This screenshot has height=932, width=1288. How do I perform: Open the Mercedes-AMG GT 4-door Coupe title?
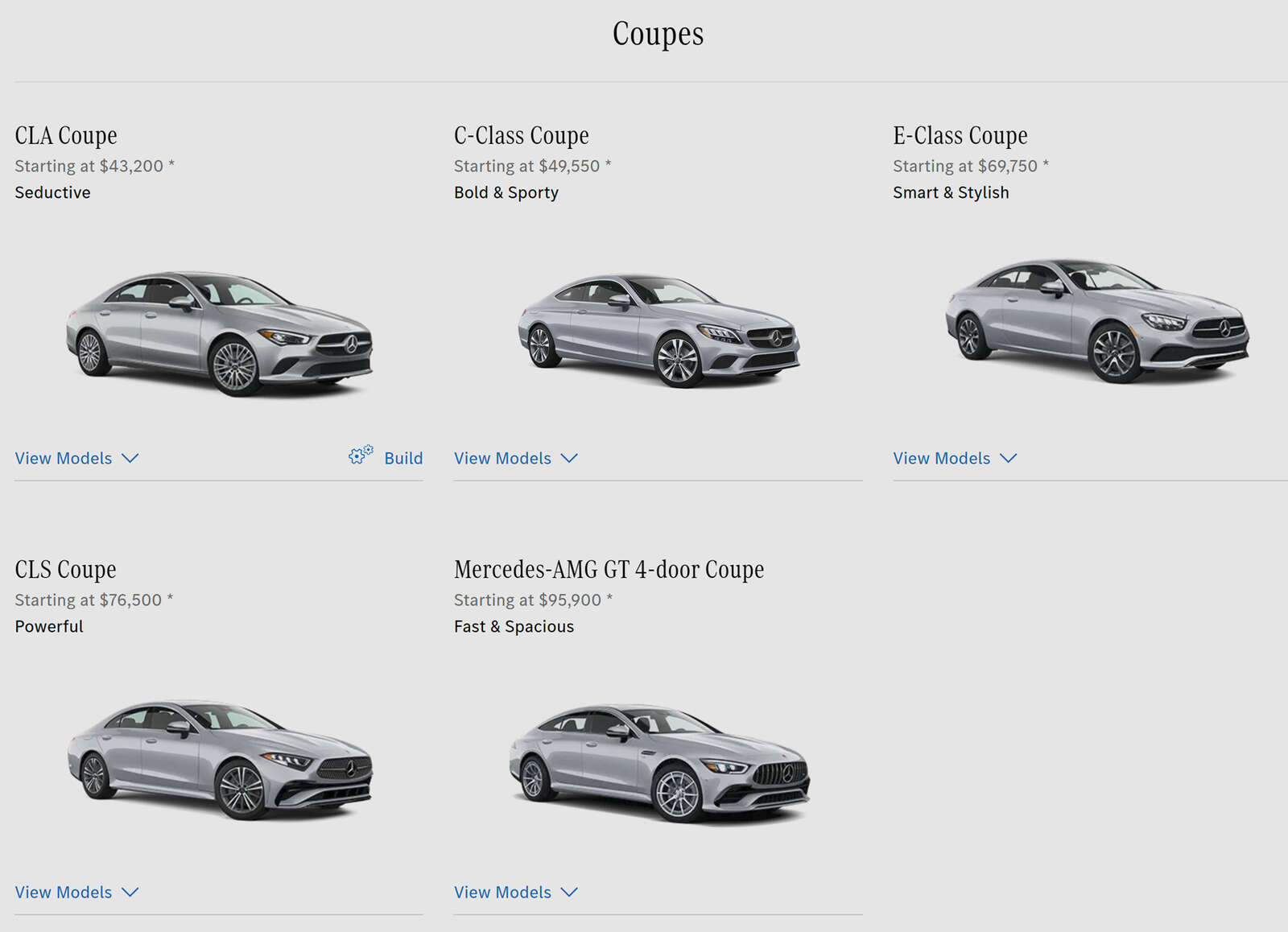pos(609,569)
